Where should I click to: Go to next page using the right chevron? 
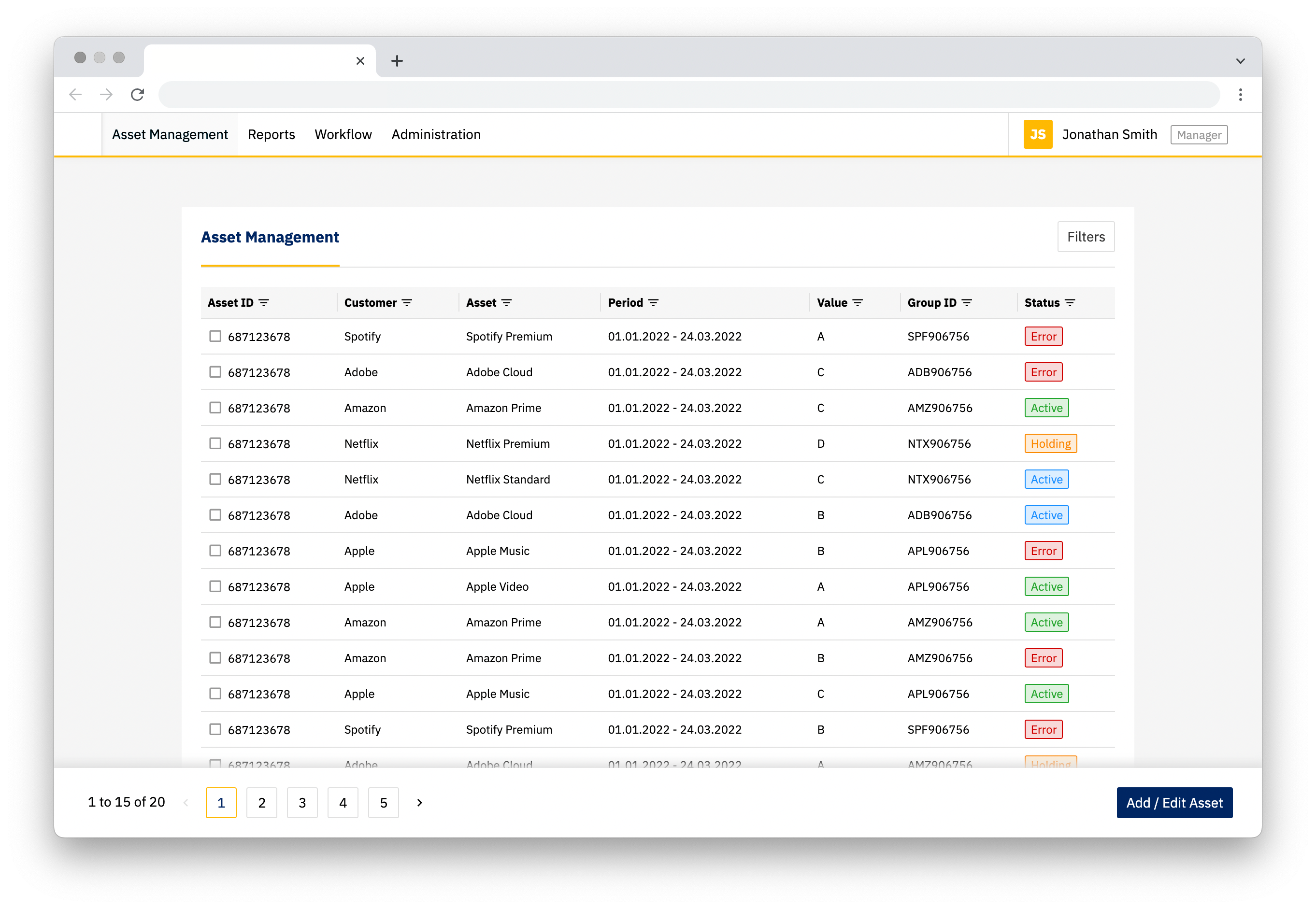tap(419, 802)
